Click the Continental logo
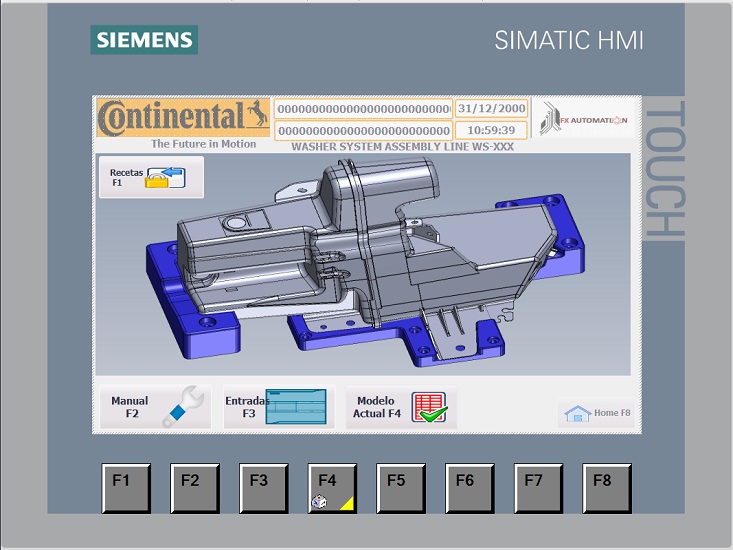733x550 pixels. (x=183, y=117)
